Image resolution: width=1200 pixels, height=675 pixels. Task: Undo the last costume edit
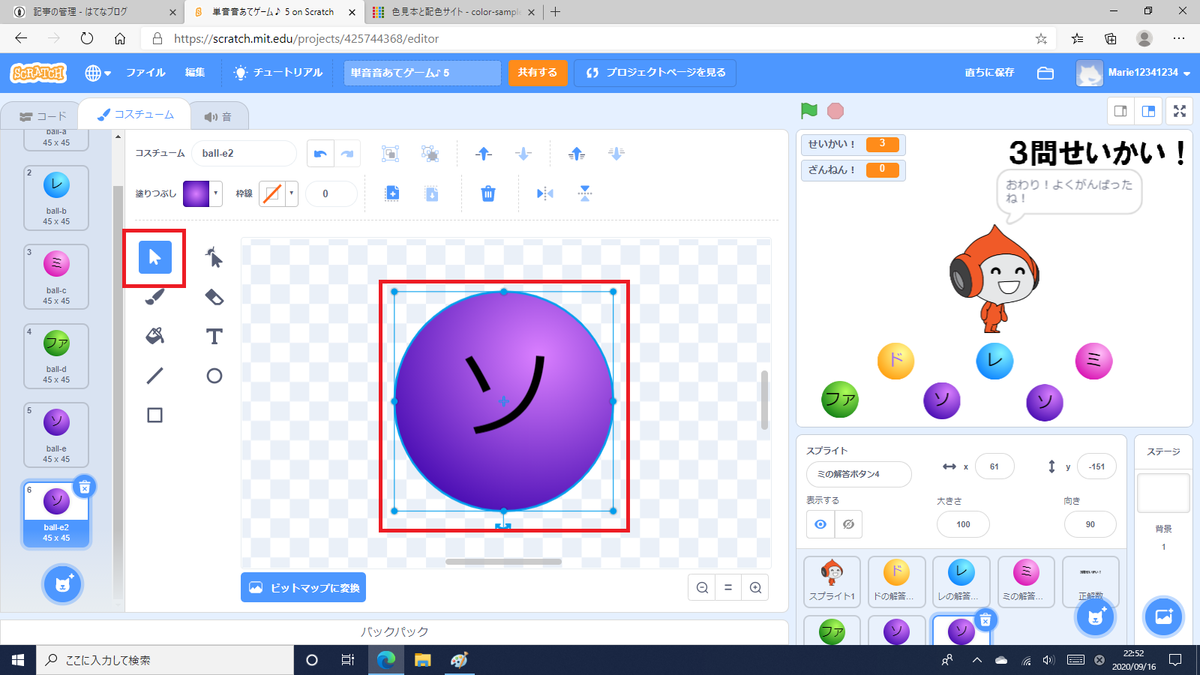320,154
